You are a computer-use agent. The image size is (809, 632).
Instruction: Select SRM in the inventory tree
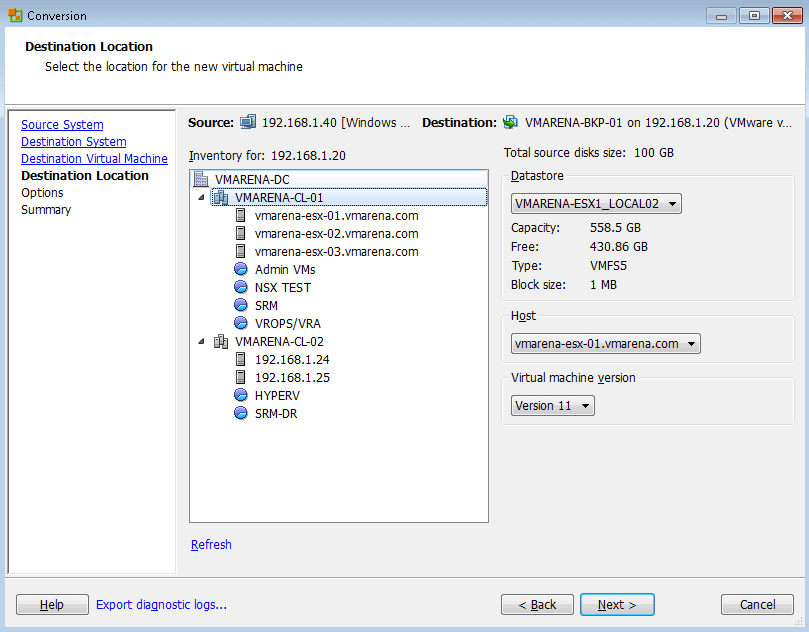click(x=266, y=305)
